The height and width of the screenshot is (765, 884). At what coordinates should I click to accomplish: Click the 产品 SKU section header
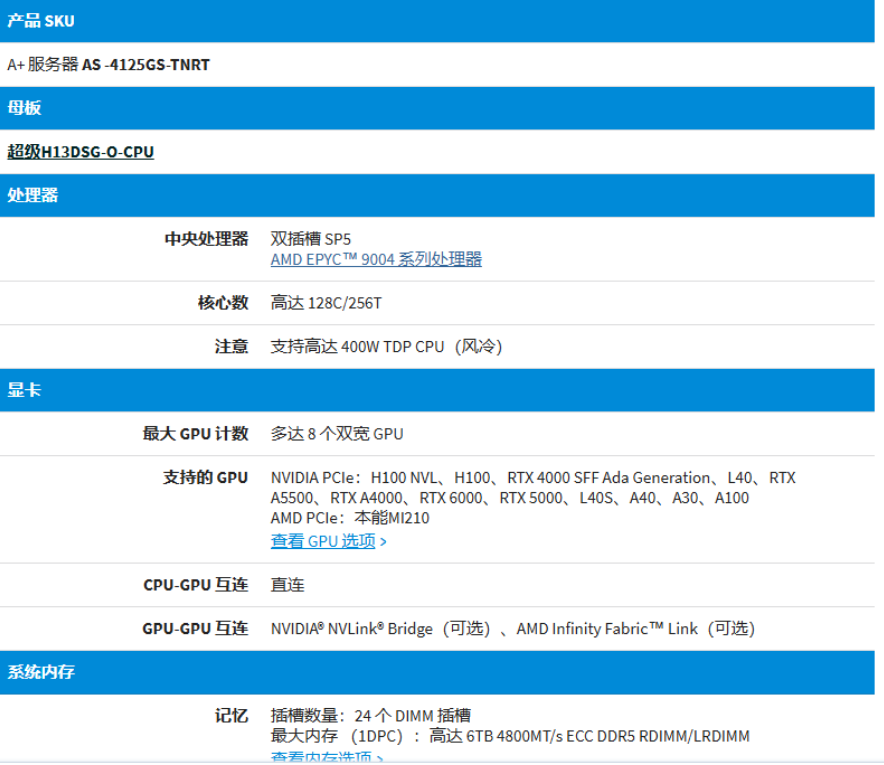[x=437, y=21]
